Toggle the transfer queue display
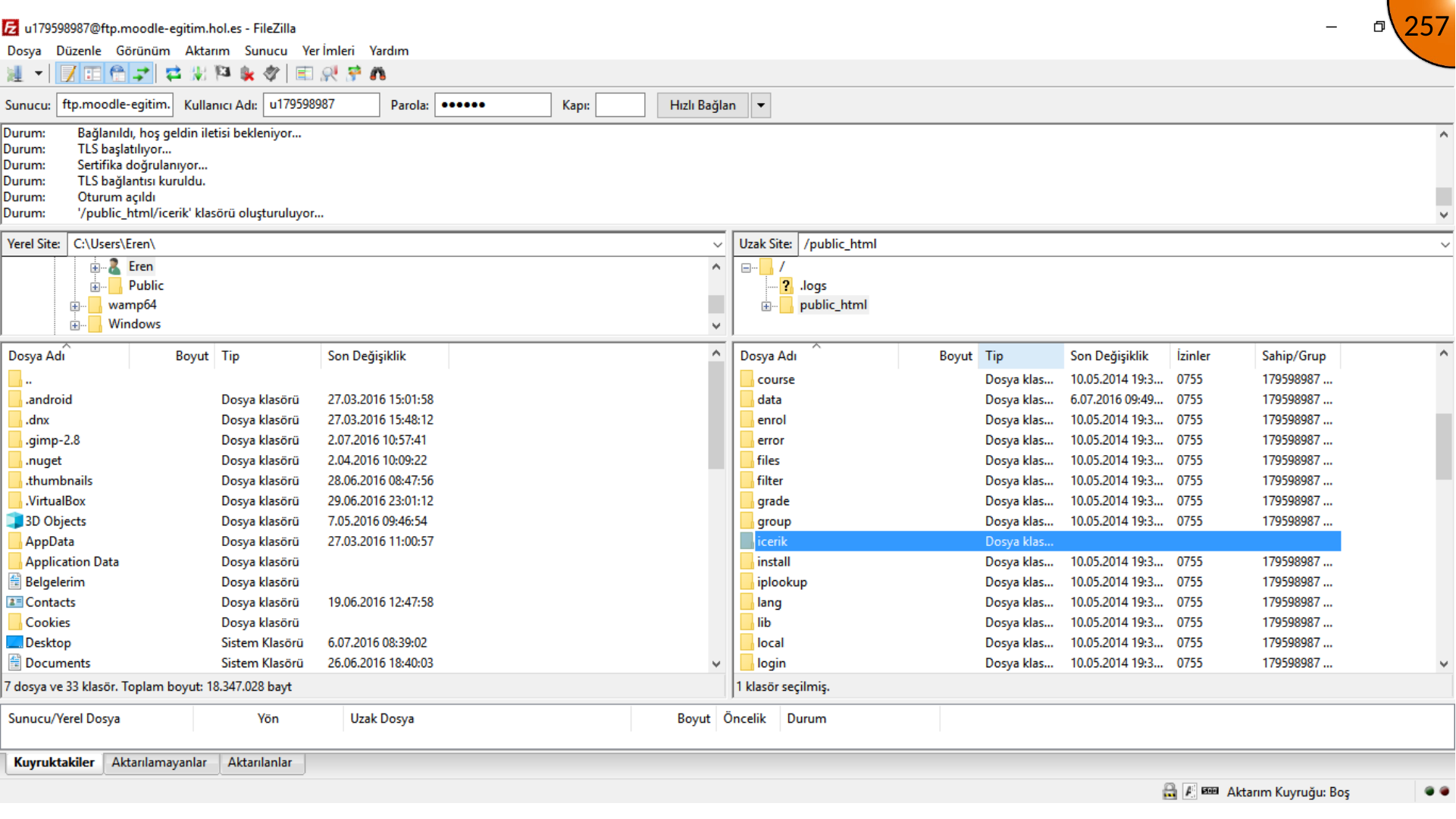 pos(141,74)
